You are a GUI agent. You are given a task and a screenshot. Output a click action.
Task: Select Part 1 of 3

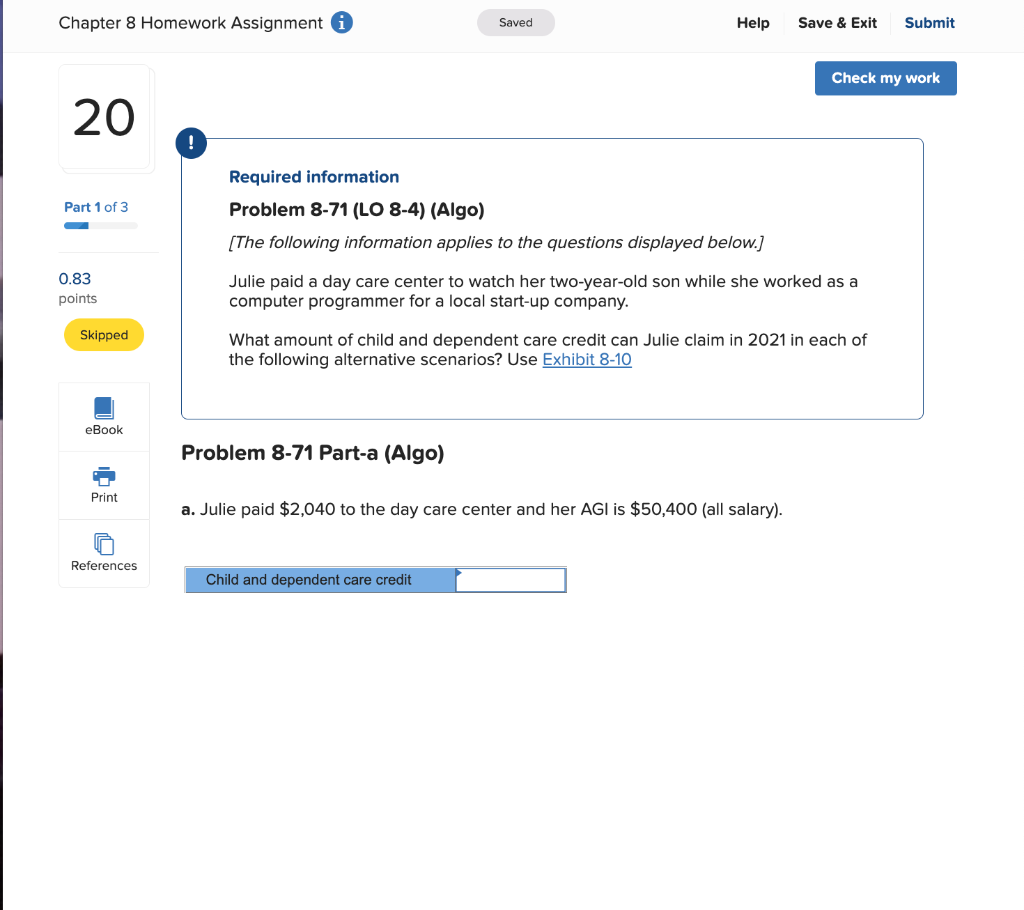pyautogui.click(x=96, y=207)
